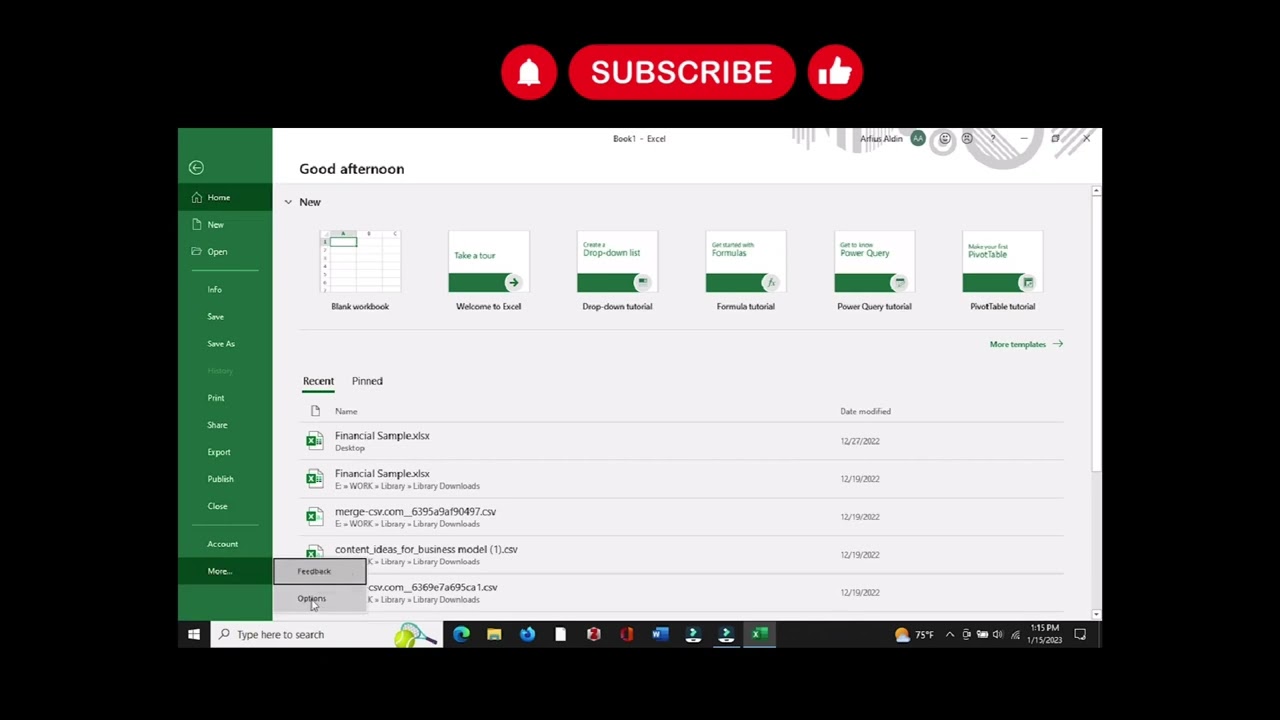Open the AA account avatar
The width and height of the screenshot is (1280, 720).
click(x=918, y=139)
